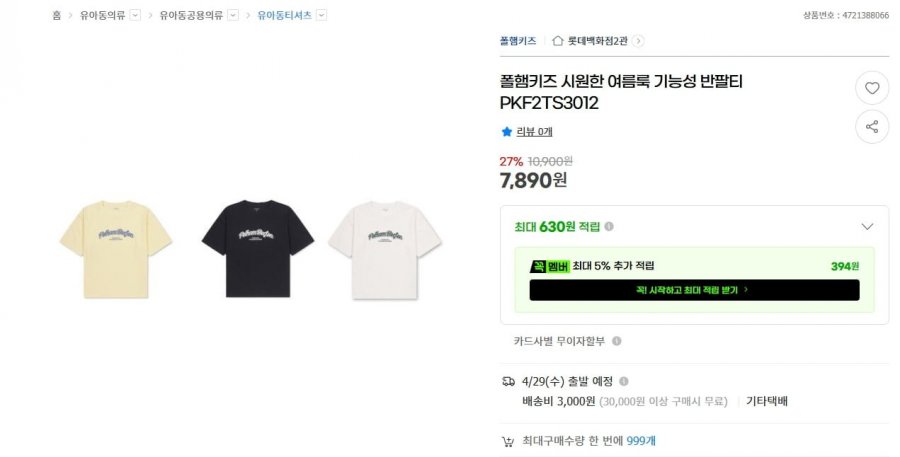Click the 롯데백화점2관 store home icon
The image size is (900, 457).
pyautogui.click(x=558, y=41)
